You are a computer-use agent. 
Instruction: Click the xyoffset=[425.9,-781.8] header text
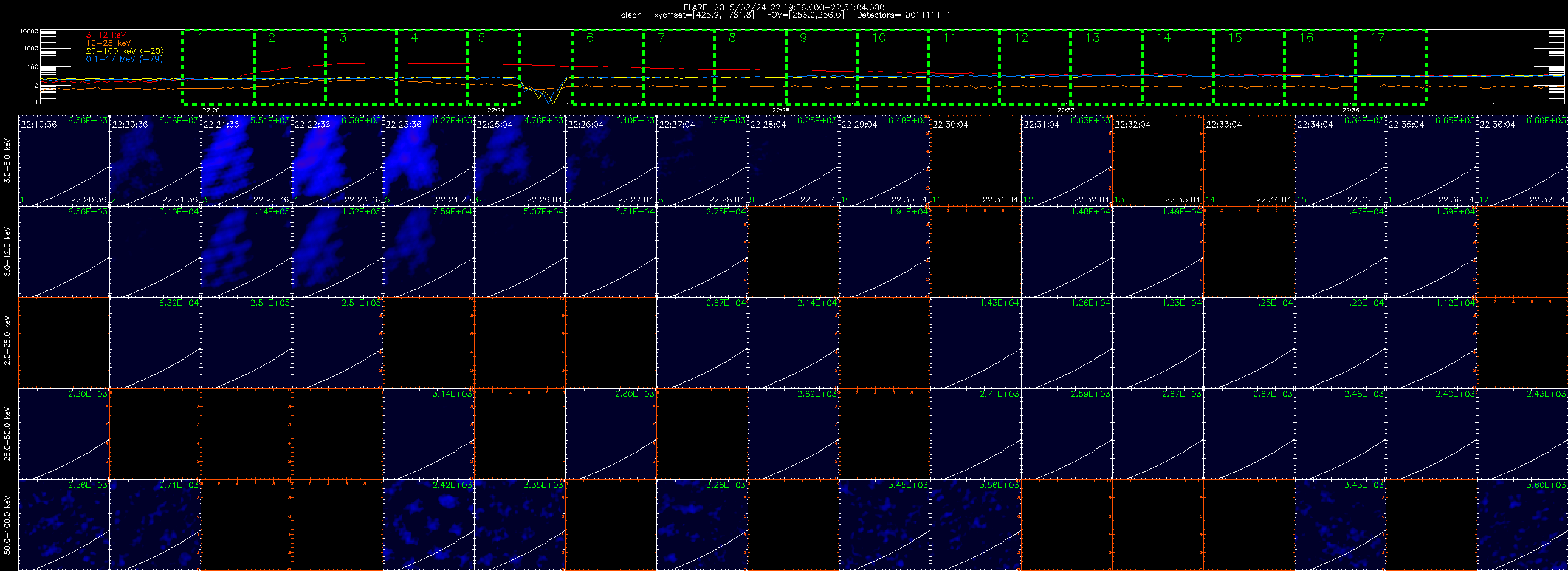[x=704, y=15]
